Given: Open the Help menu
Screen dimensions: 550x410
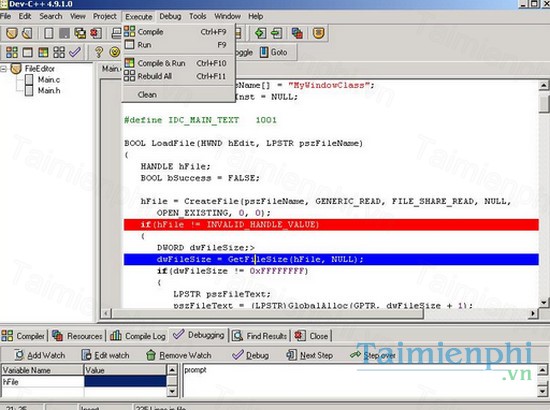Looking at the screenshot, I should point(256,16).
